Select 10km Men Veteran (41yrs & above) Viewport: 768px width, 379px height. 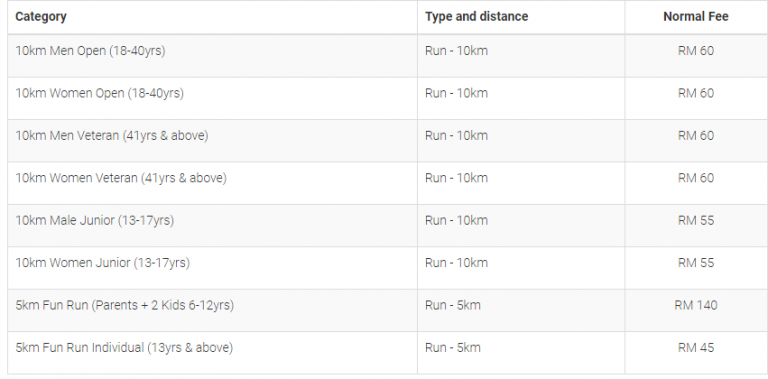tap(112, 136)
